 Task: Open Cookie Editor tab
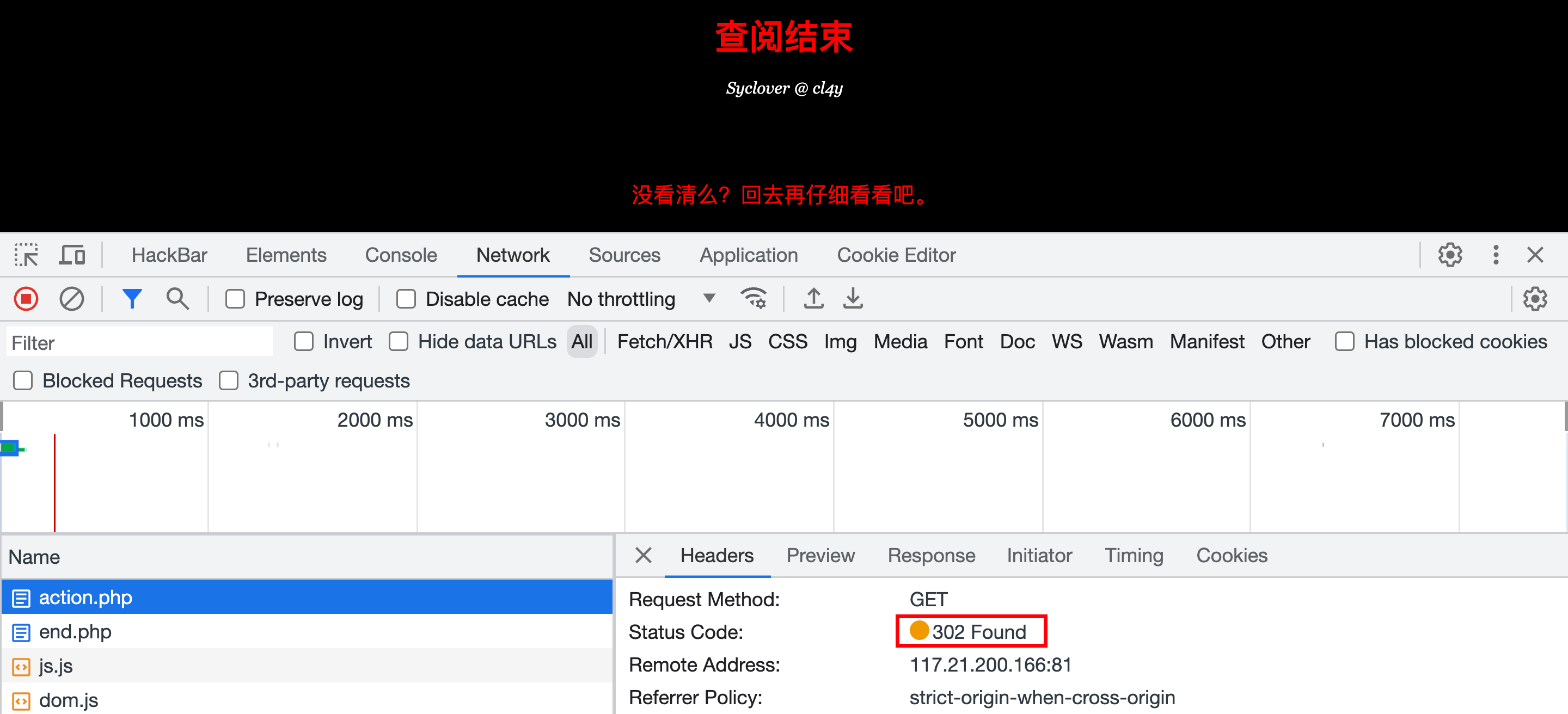click(896, 255)
